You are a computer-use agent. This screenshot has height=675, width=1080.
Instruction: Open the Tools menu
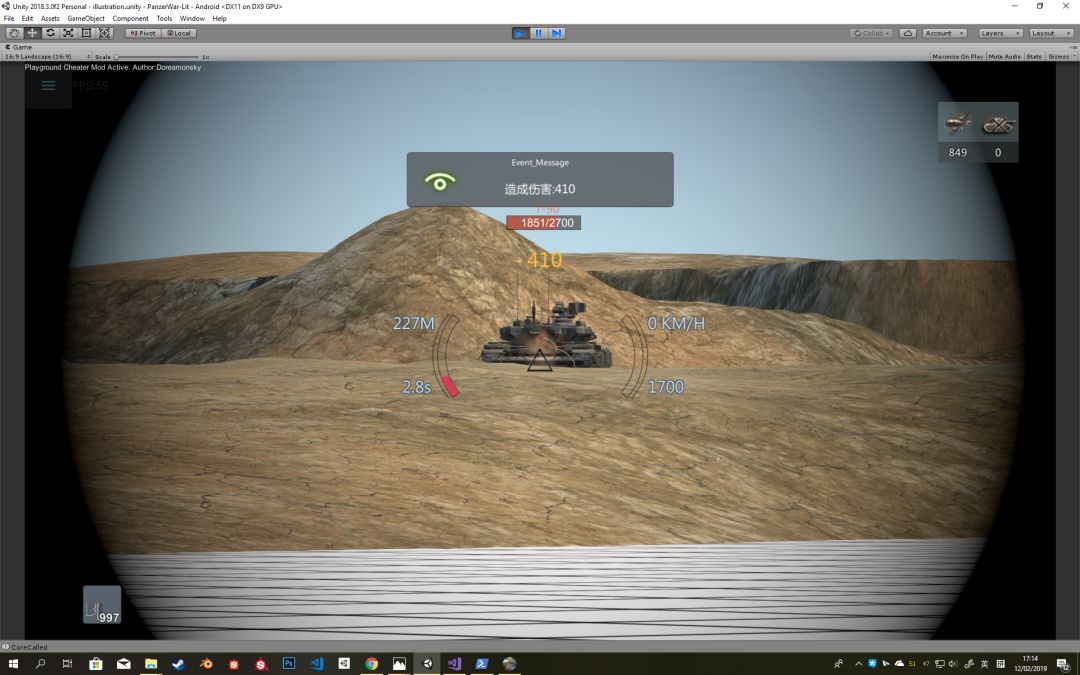[x=164, y=19]
